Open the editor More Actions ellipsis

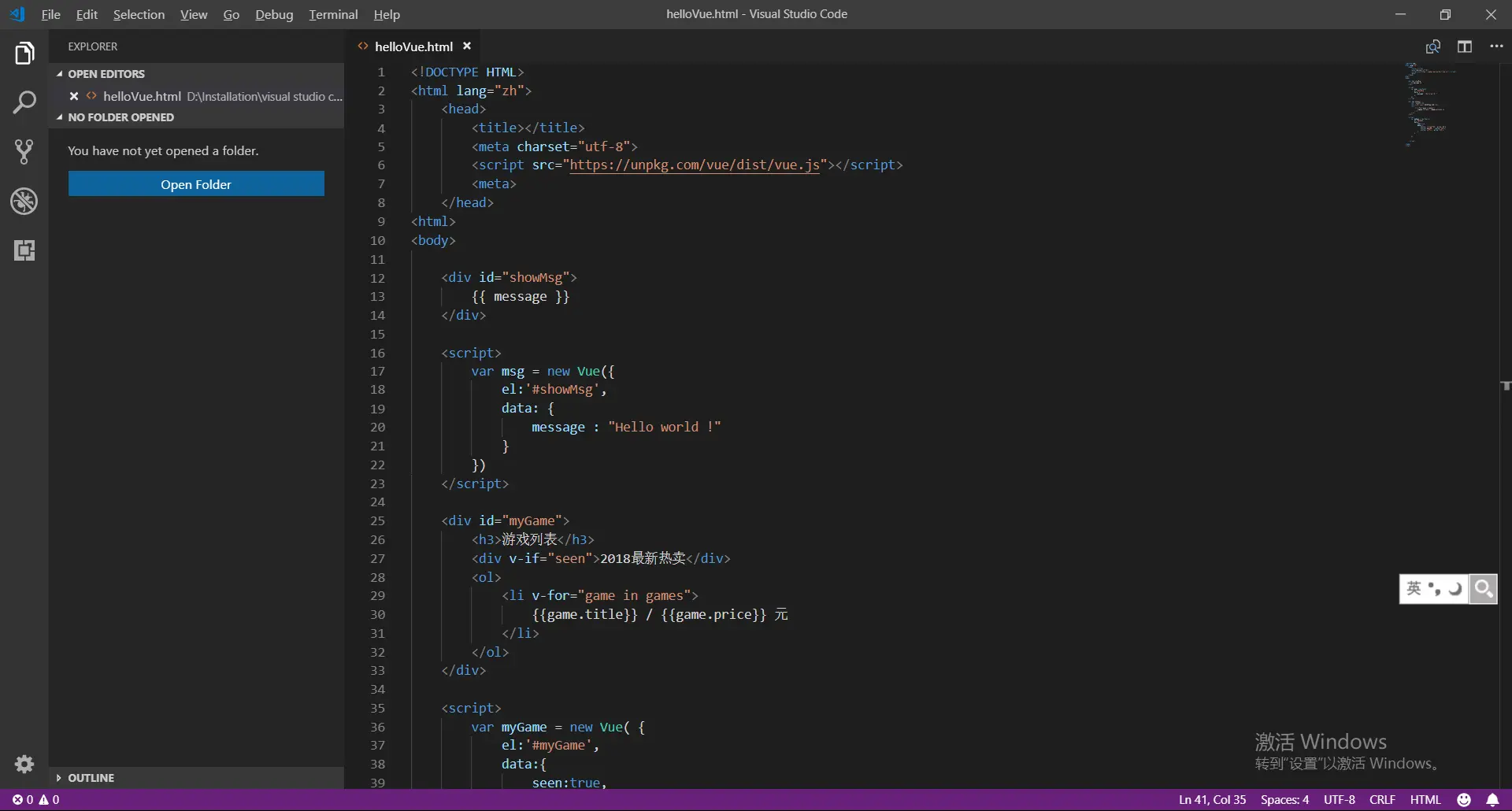pos(1496,46)
